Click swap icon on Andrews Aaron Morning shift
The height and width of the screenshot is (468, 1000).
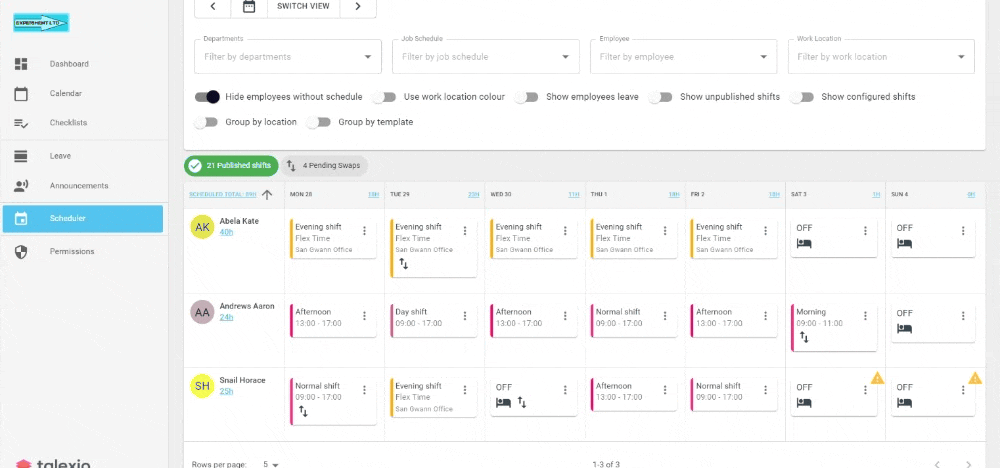click(804, 337)
